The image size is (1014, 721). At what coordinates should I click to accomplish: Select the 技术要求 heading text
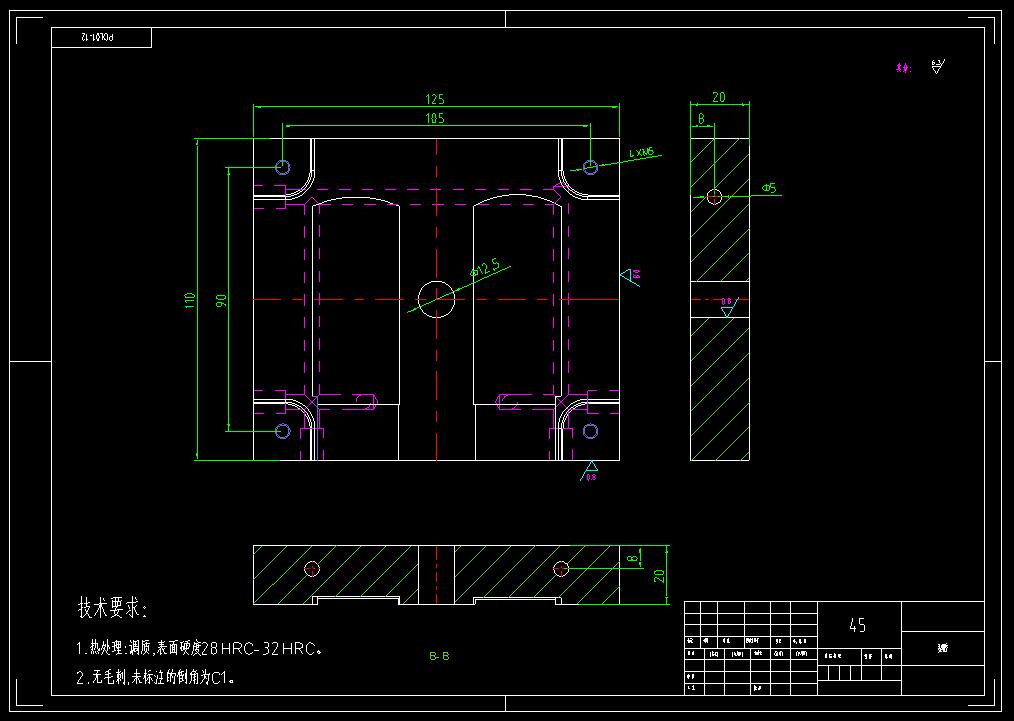point(113,607)
